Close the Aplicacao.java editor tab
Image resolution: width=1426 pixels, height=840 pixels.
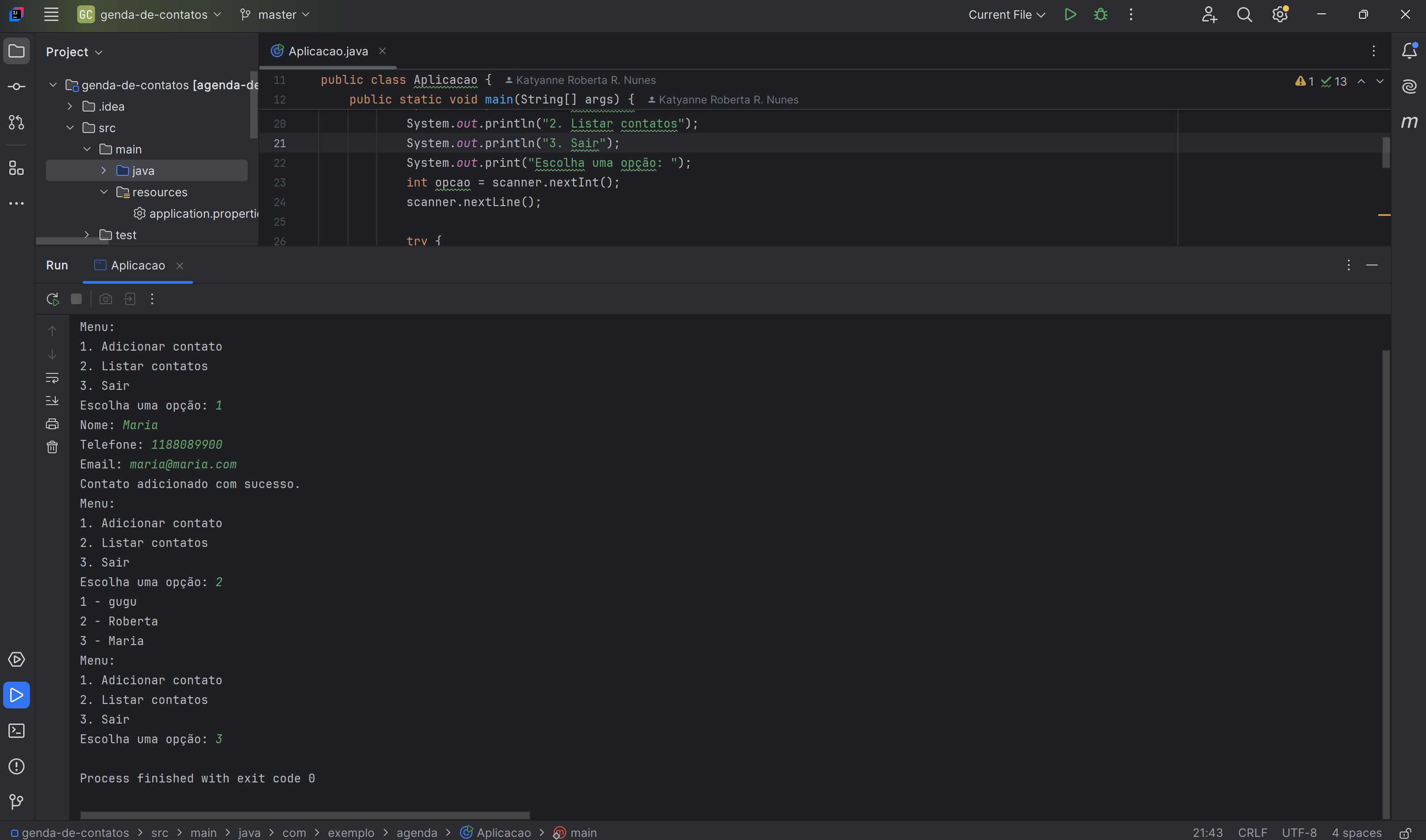(382, 51)
